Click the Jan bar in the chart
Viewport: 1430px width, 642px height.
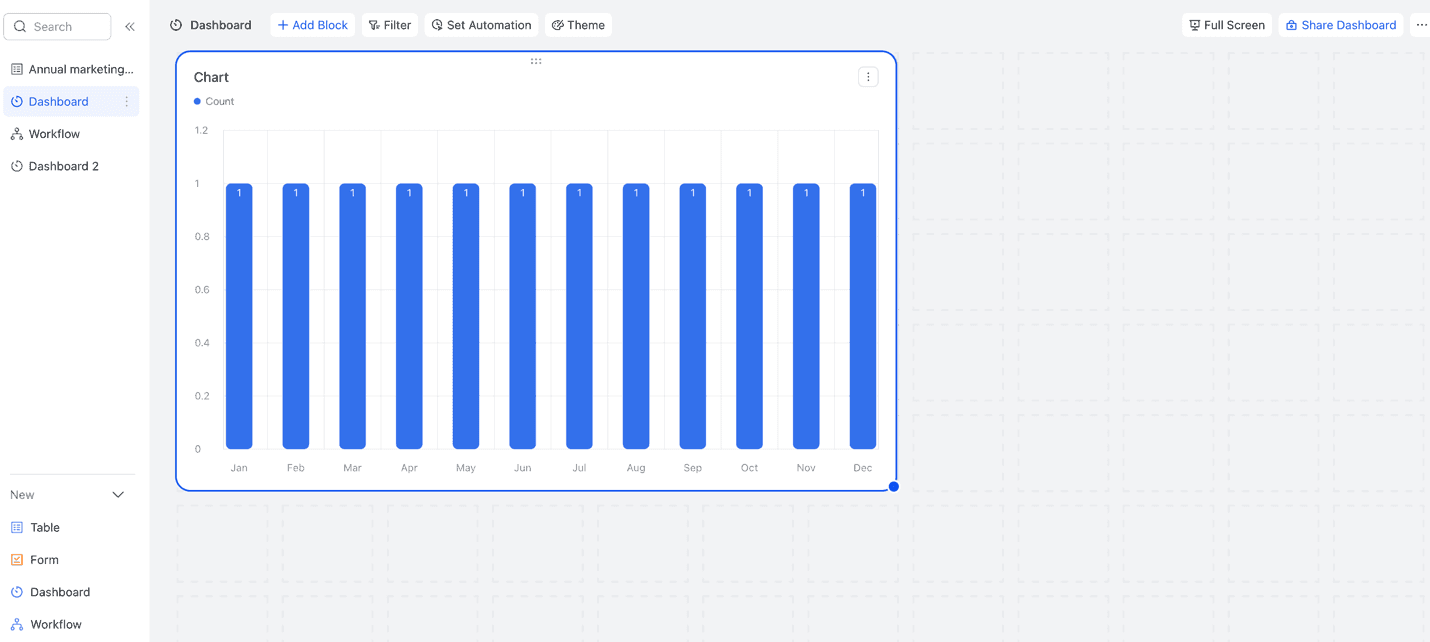(x=239, y=316)
